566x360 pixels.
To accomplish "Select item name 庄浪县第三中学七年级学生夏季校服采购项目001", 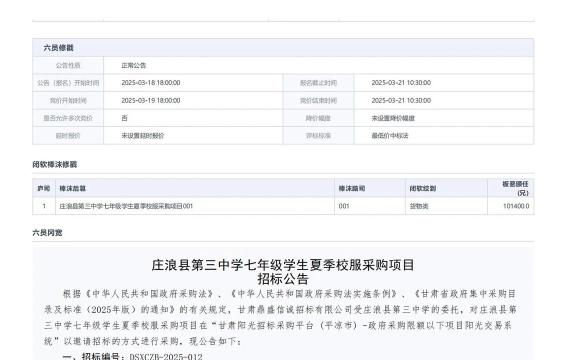I will (x=126, y=206).
